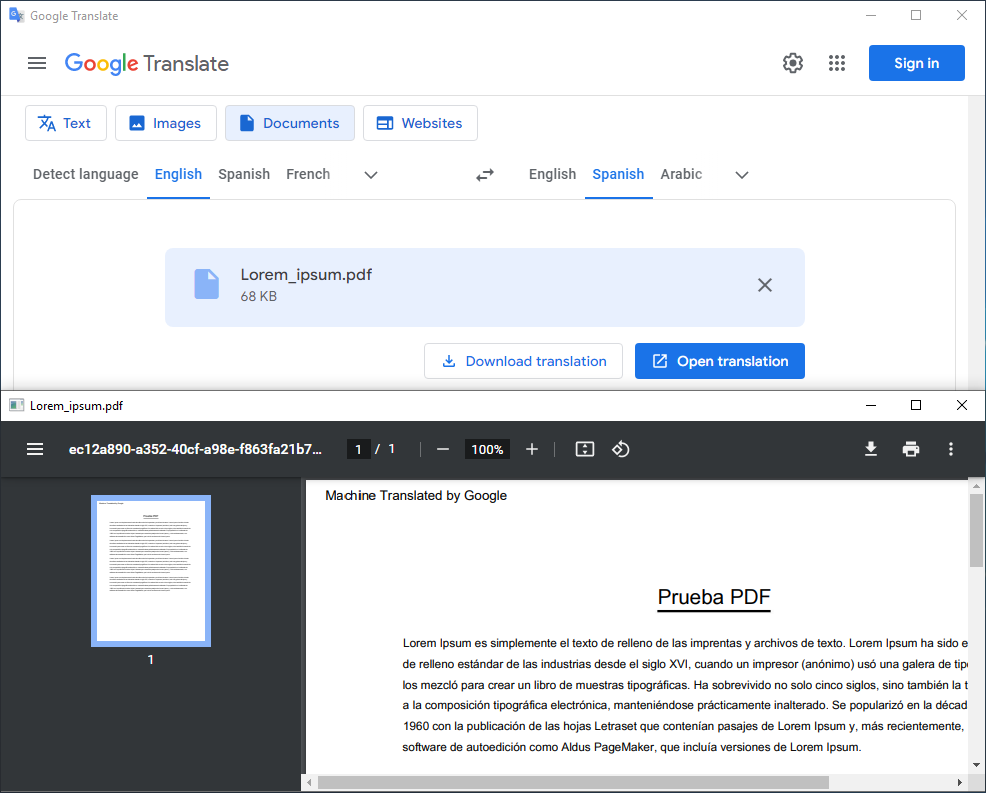986x793 pixels.
Task: Open the PDF viewer sidebar menu
Action: (x=34, y=449)
